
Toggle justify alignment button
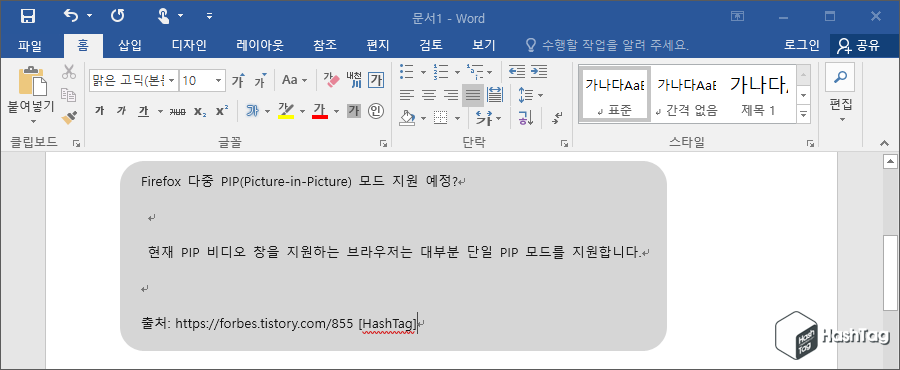[473, 95]
